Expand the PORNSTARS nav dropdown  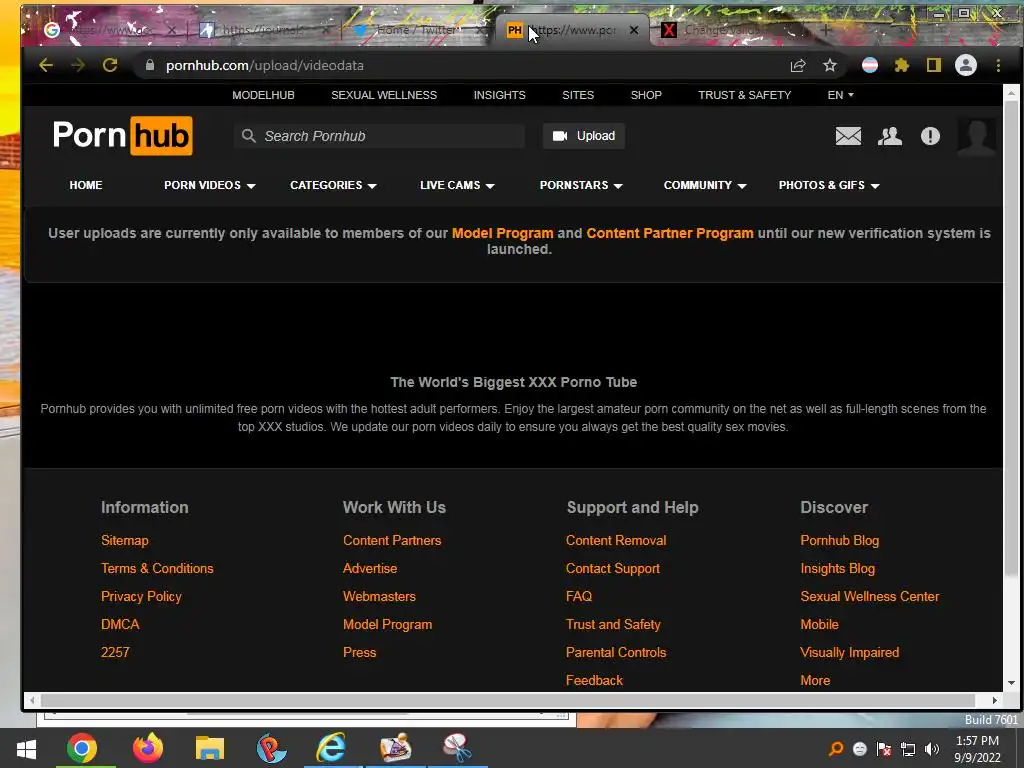pos(581,185)
